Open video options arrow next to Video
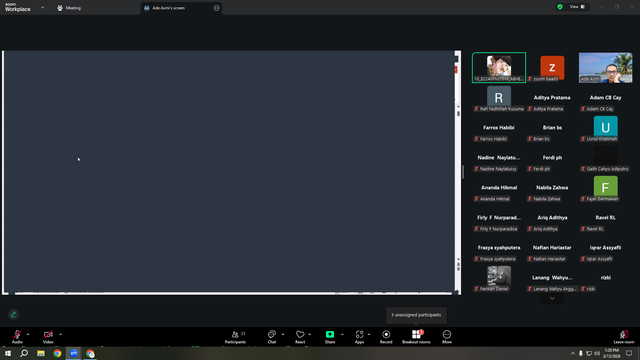Image resolution: width=640 pixels, height=360 pixels. click(x=60, y=334)
